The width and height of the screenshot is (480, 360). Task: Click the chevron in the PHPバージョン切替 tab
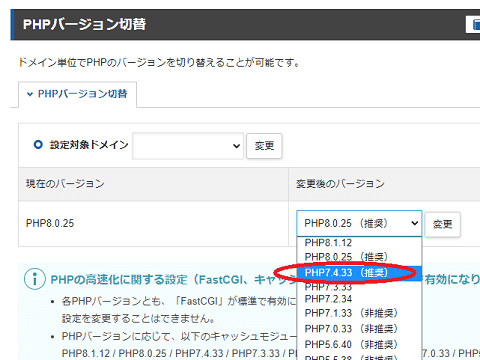pyautogui.click(x=30, y=94)
